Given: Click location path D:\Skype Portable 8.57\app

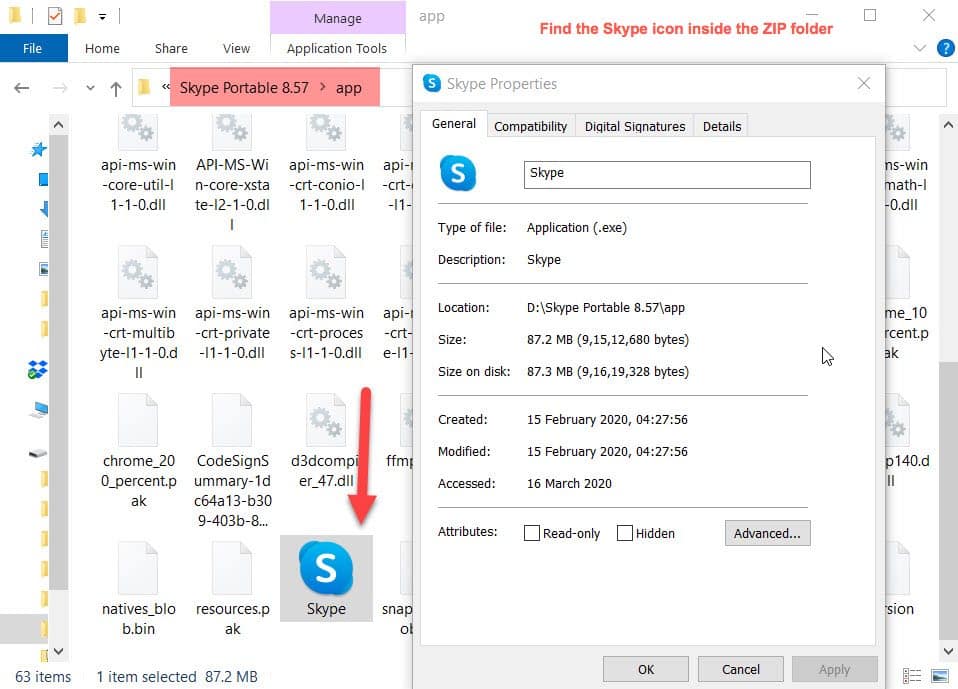Looking at the screenshot, I should 605,307.
